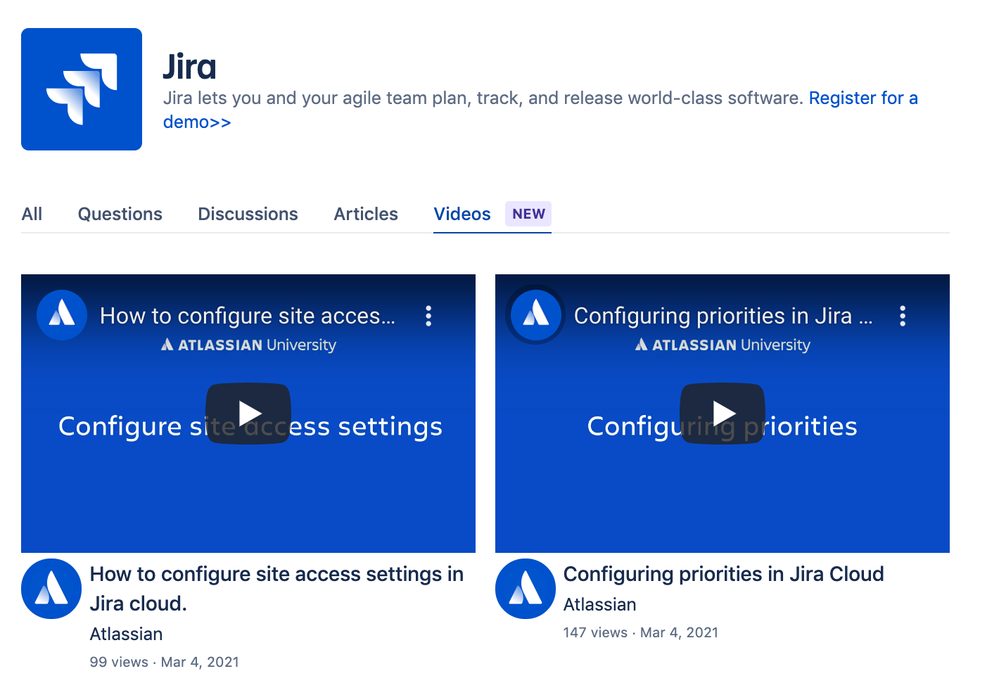Click Atlassian author under site access video
The image size is (999, 678).
(126, 634)
